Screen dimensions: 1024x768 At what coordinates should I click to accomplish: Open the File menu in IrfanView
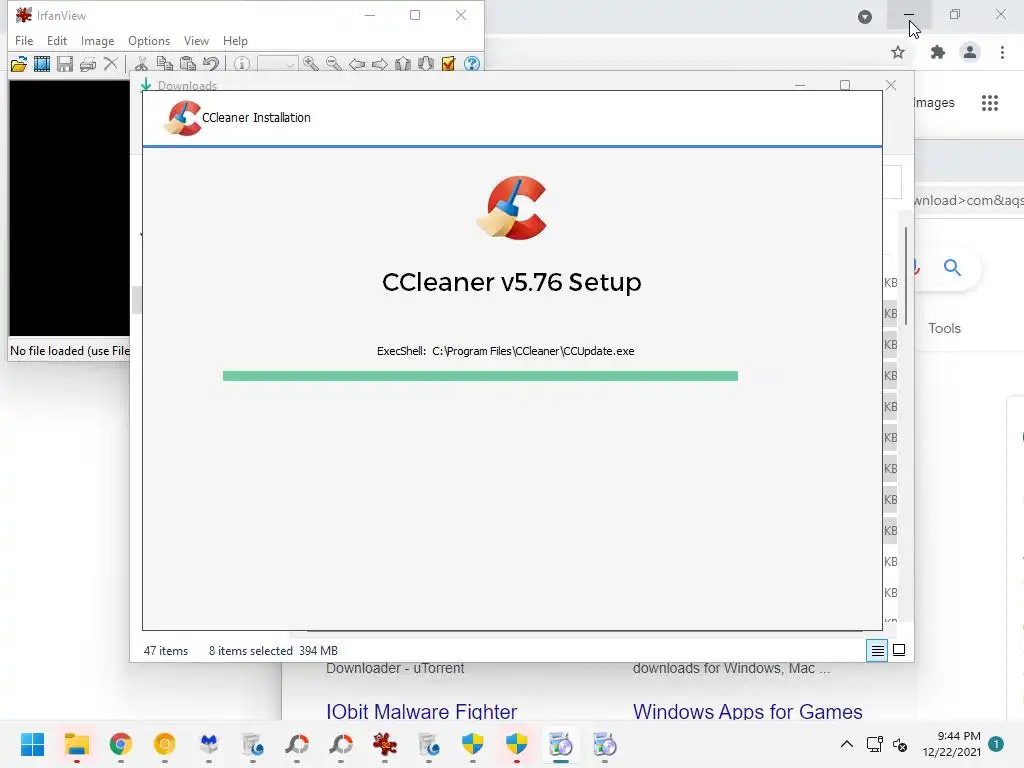(x=24, y=40)
